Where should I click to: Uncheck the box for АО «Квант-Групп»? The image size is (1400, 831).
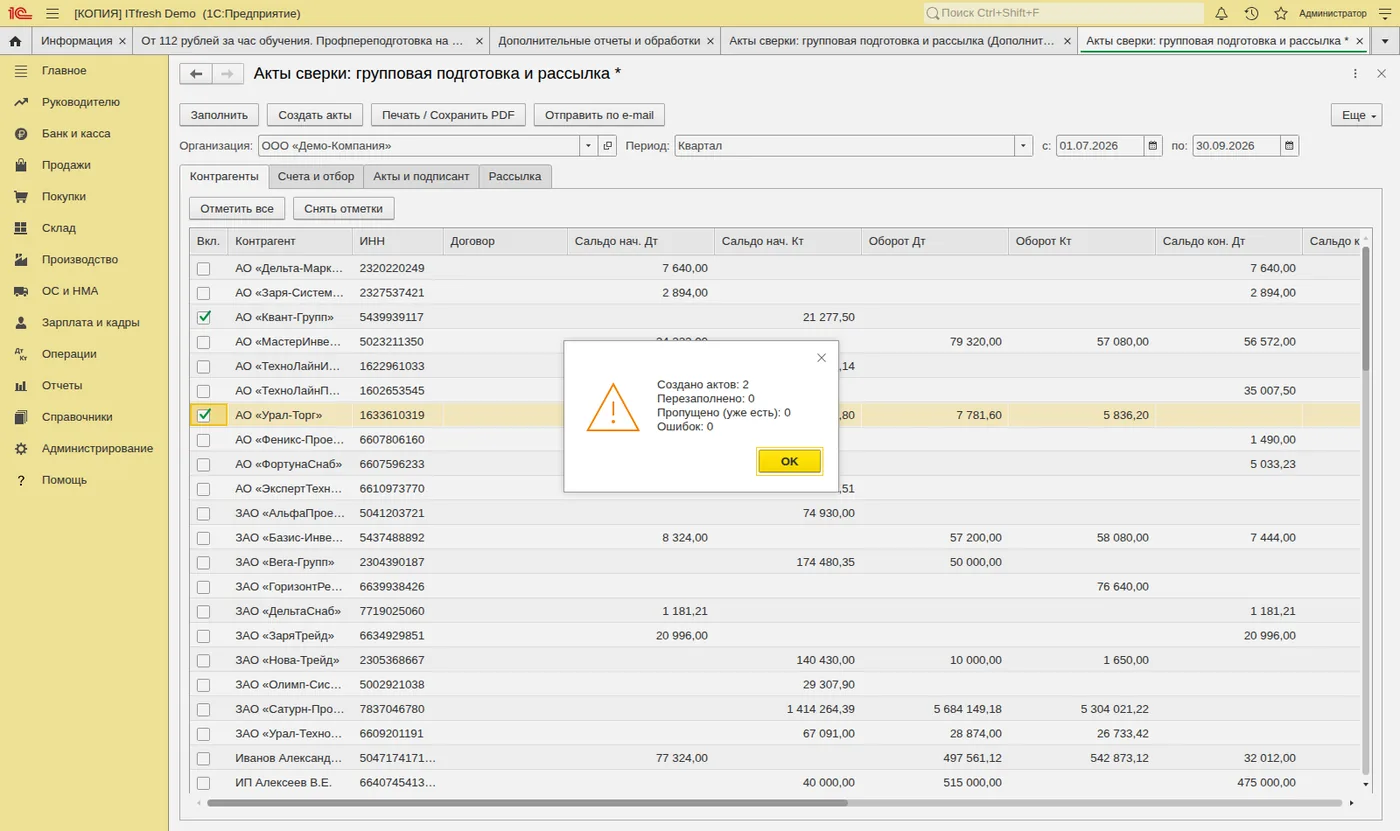[204, 317]
